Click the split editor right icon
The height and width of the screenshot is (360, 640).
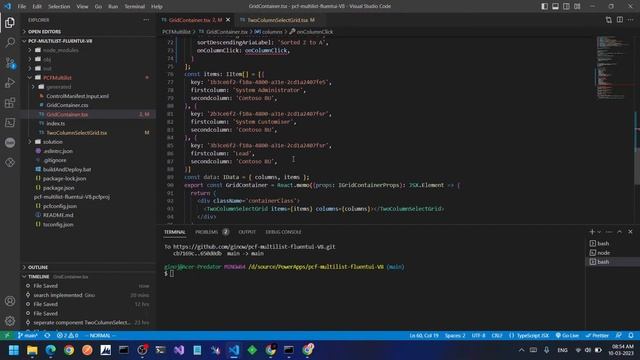620,20
